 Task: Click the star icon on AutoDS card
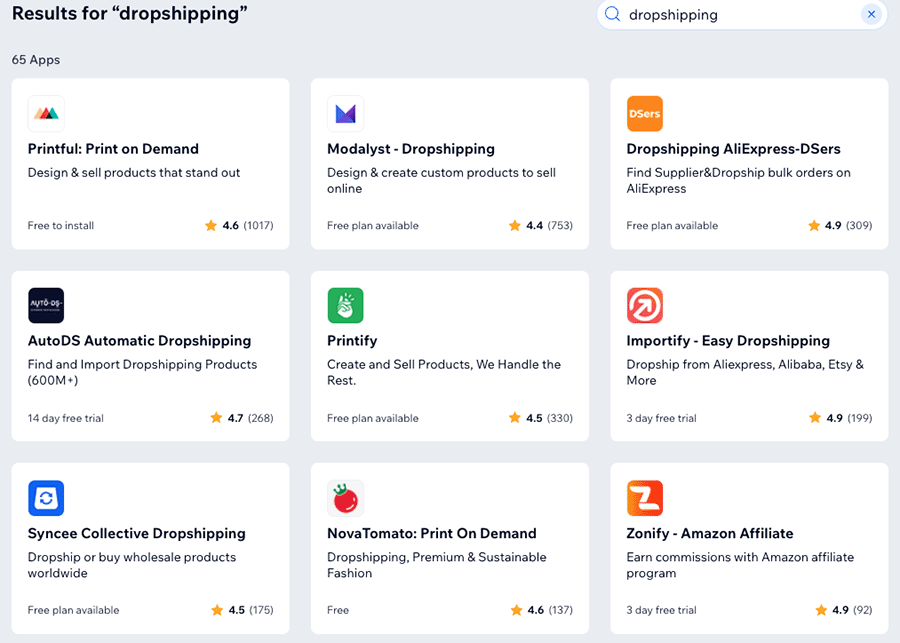[216, 418]
